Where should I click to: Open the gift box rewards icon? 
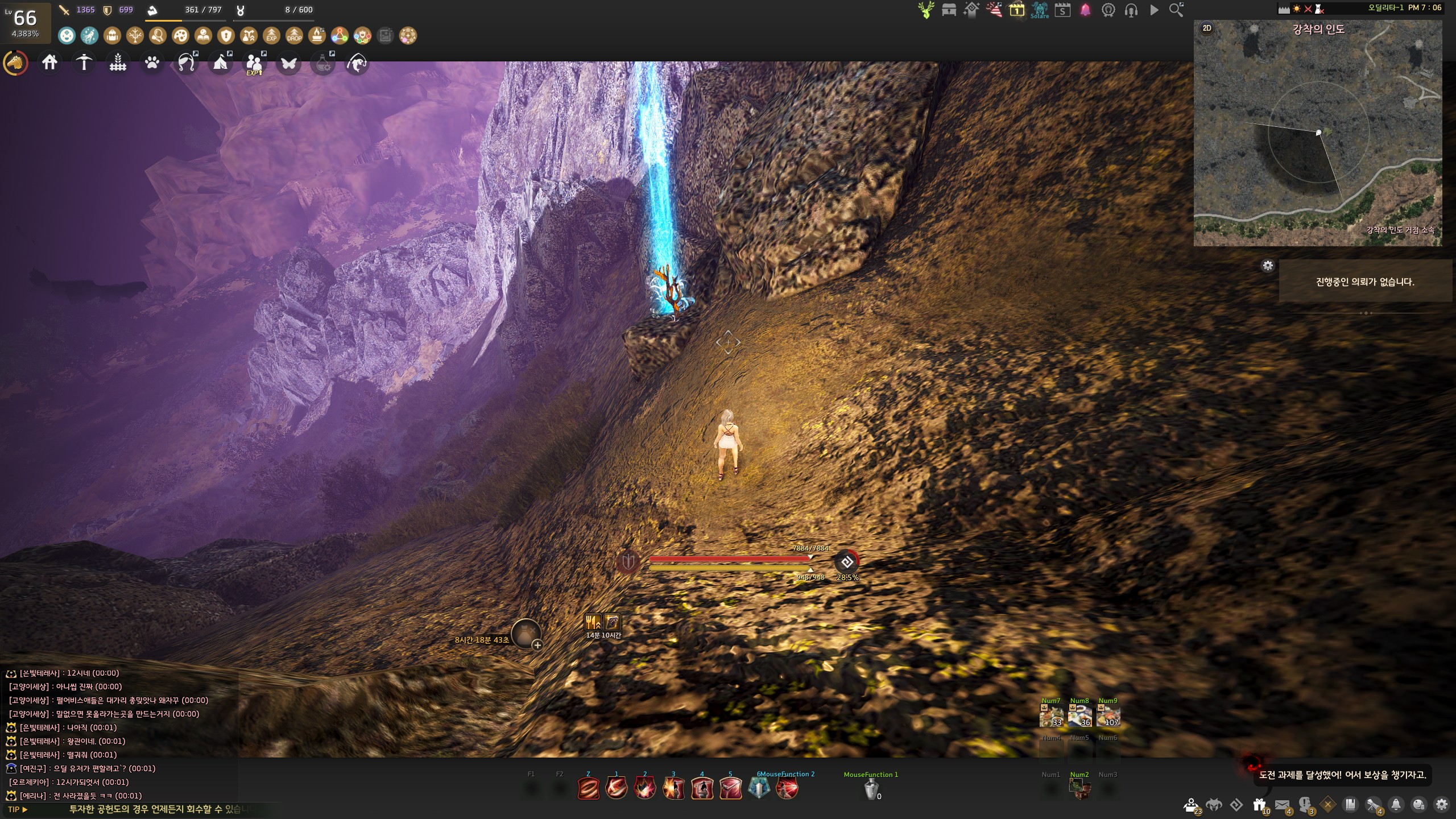coord(1259,805)
